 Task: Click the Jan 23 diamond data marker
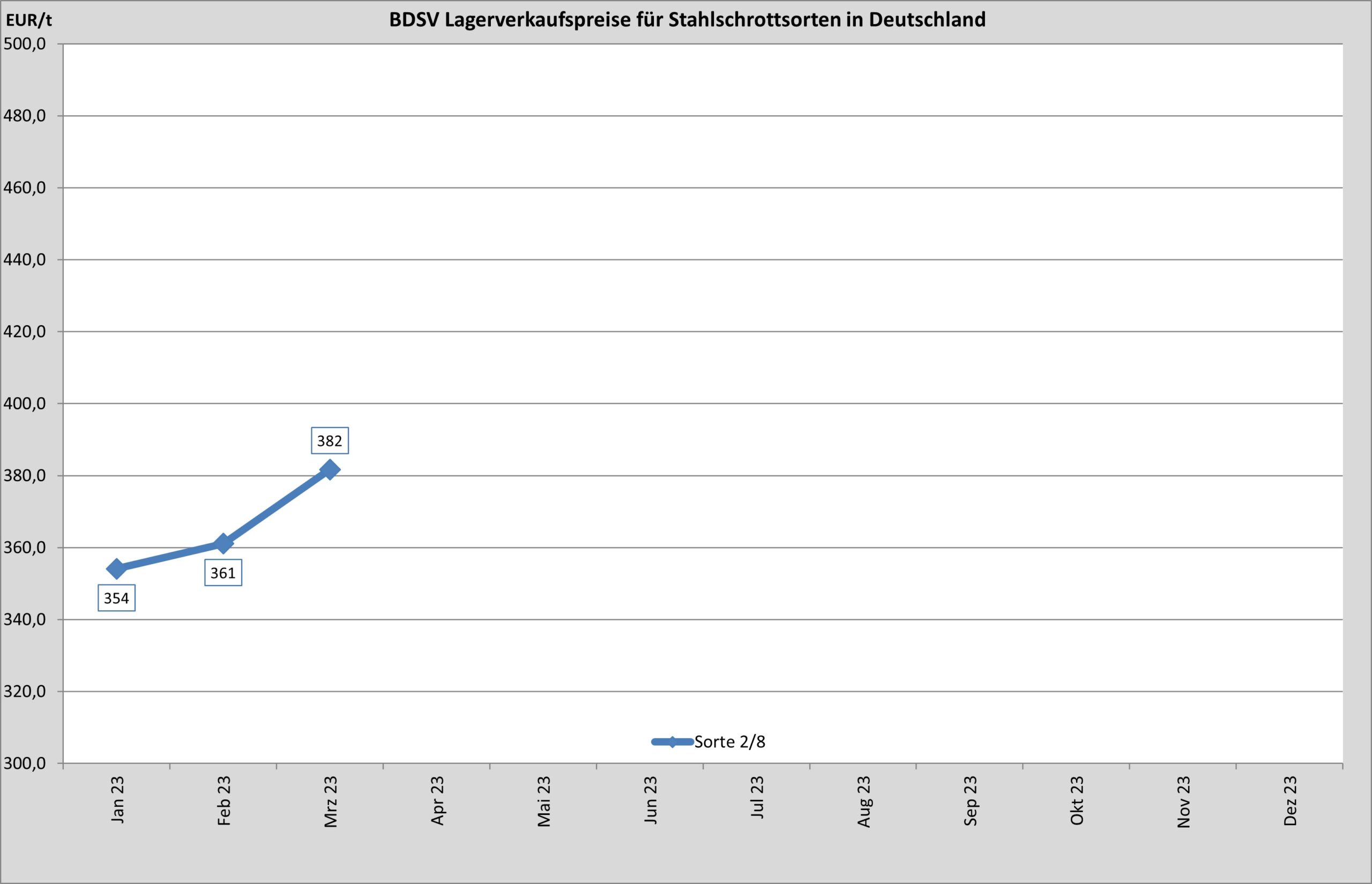116,569
